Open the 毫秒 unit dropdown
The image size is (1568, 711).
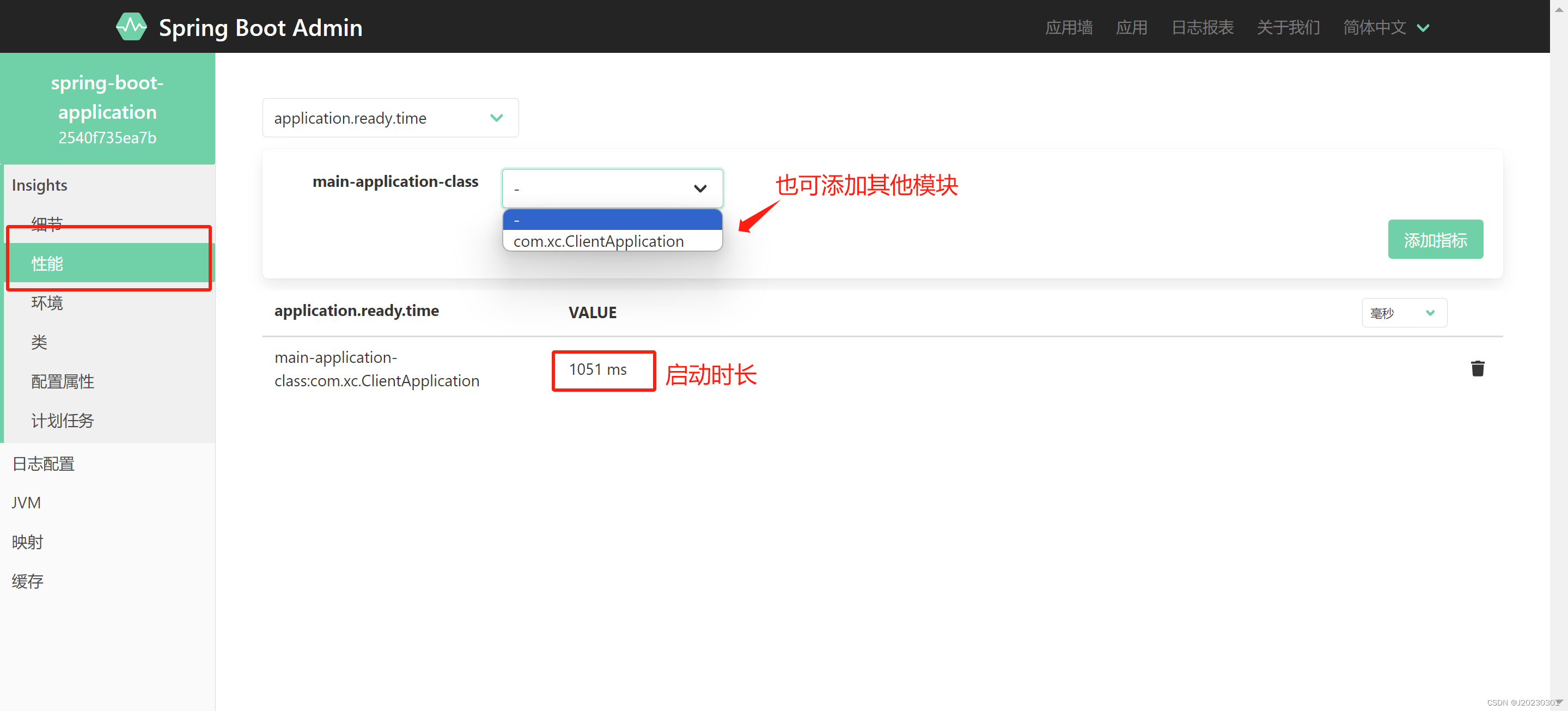[x=1404, y=313]
